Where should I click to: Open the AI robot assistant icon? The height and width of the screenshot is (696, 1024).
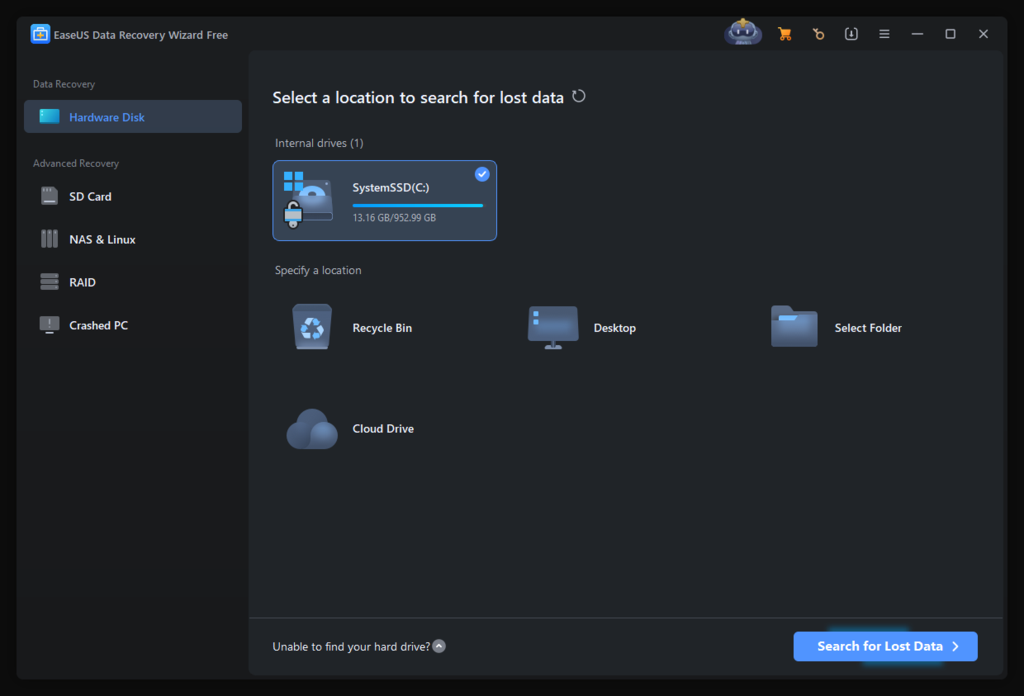pos(743,32)
